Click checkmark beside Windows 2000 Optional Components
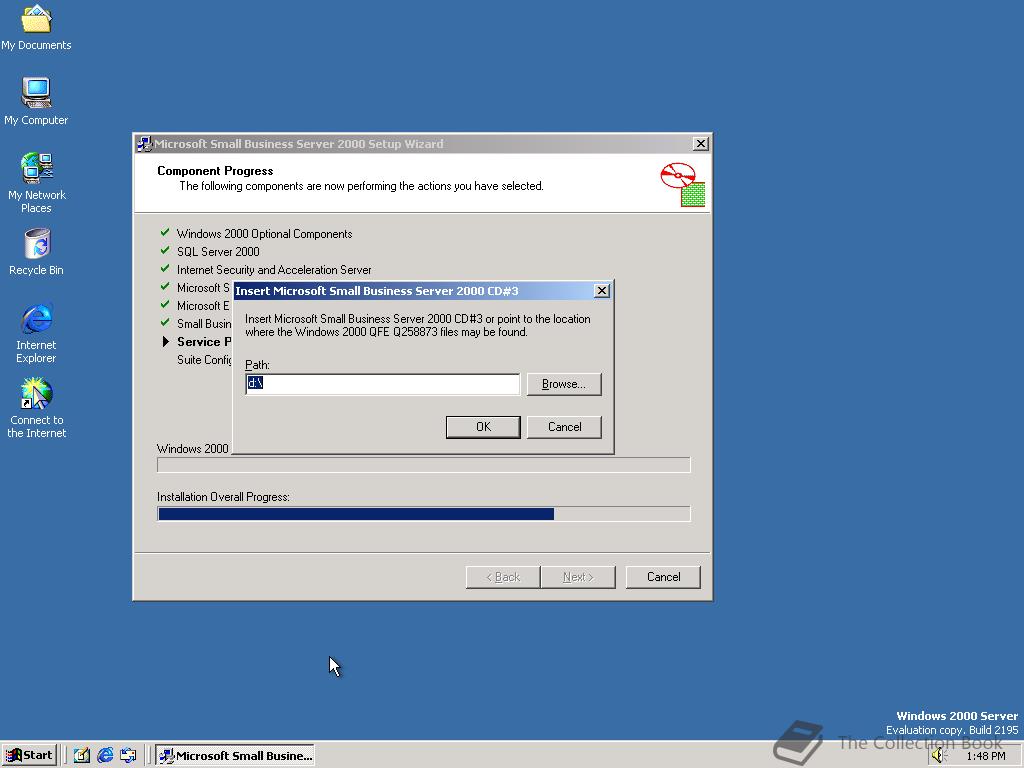1024x768 pixels. [x=165, y=232]
